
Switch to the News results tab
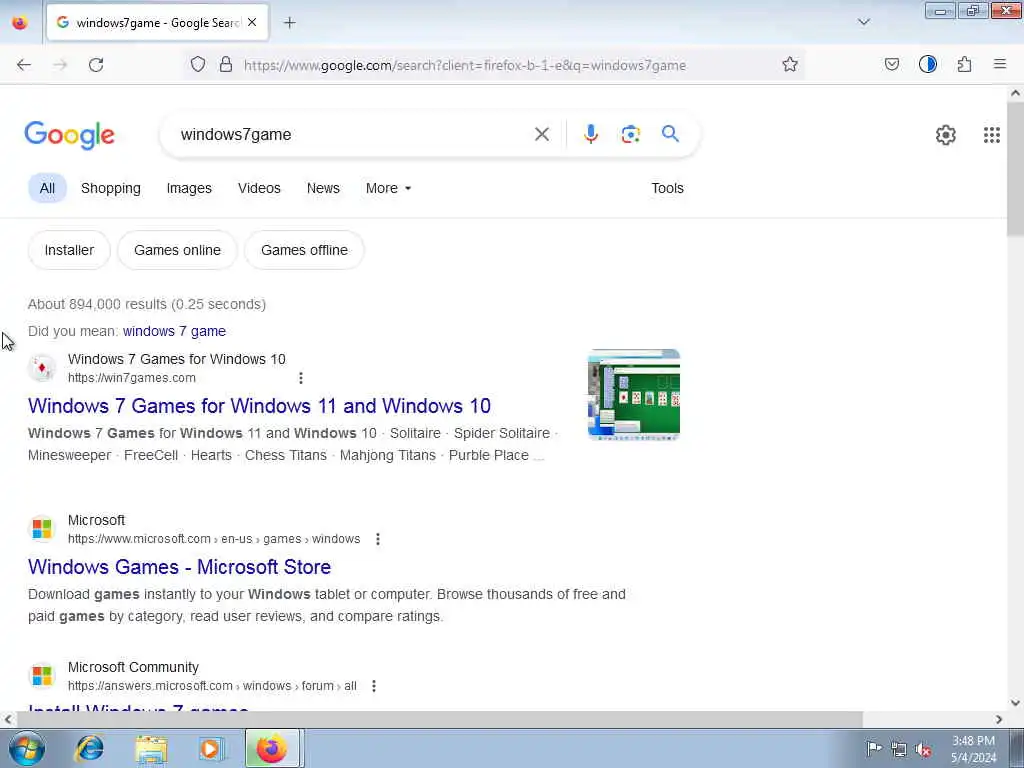323,188
